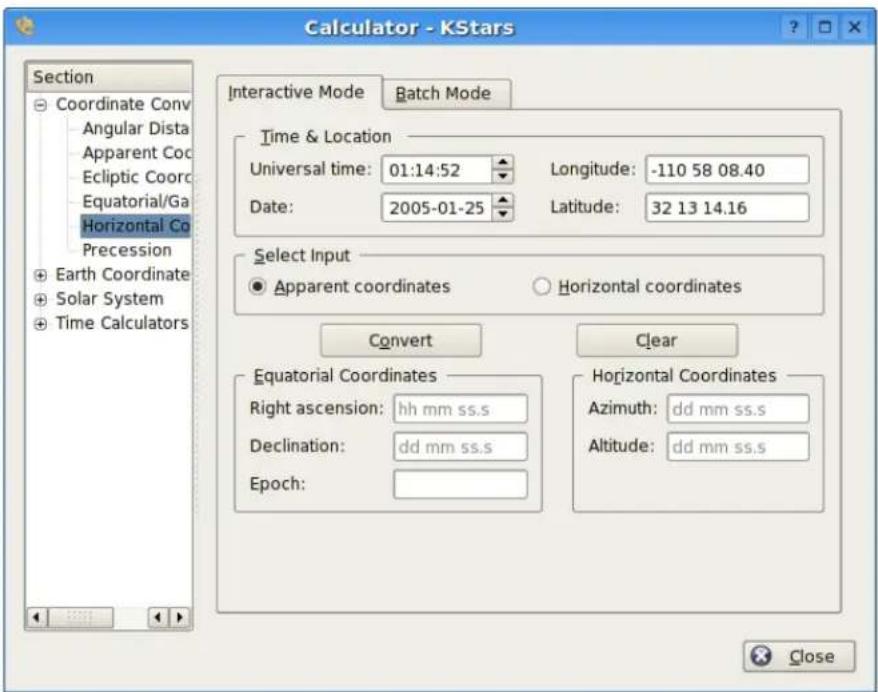This screenshot has width=878, height=692.
Task: Select Ecliptic Coordinates tree item
Action: (137, 177)
